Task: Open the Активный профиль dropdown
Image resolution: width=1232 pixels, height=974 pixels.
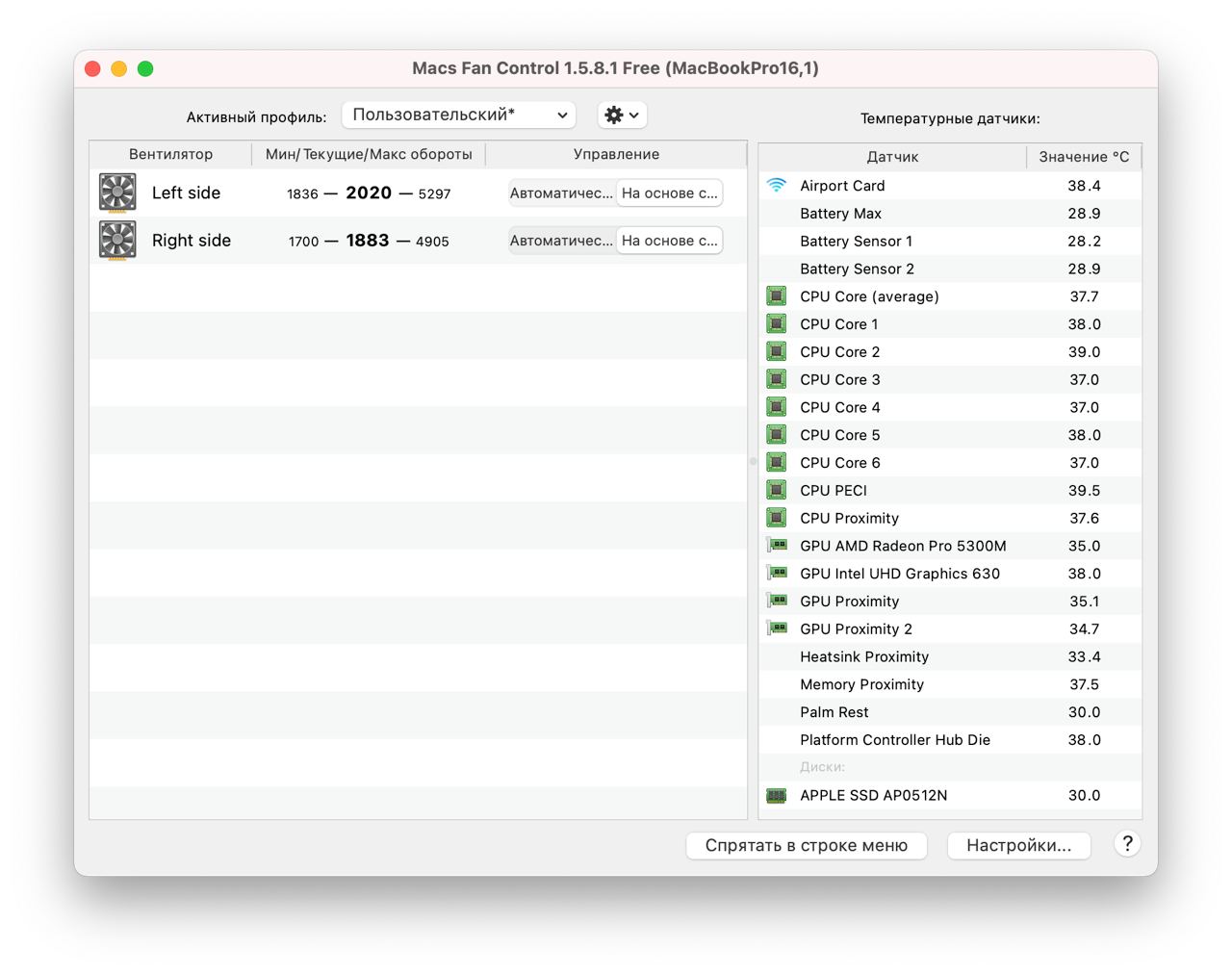Action: coord(459,115)
